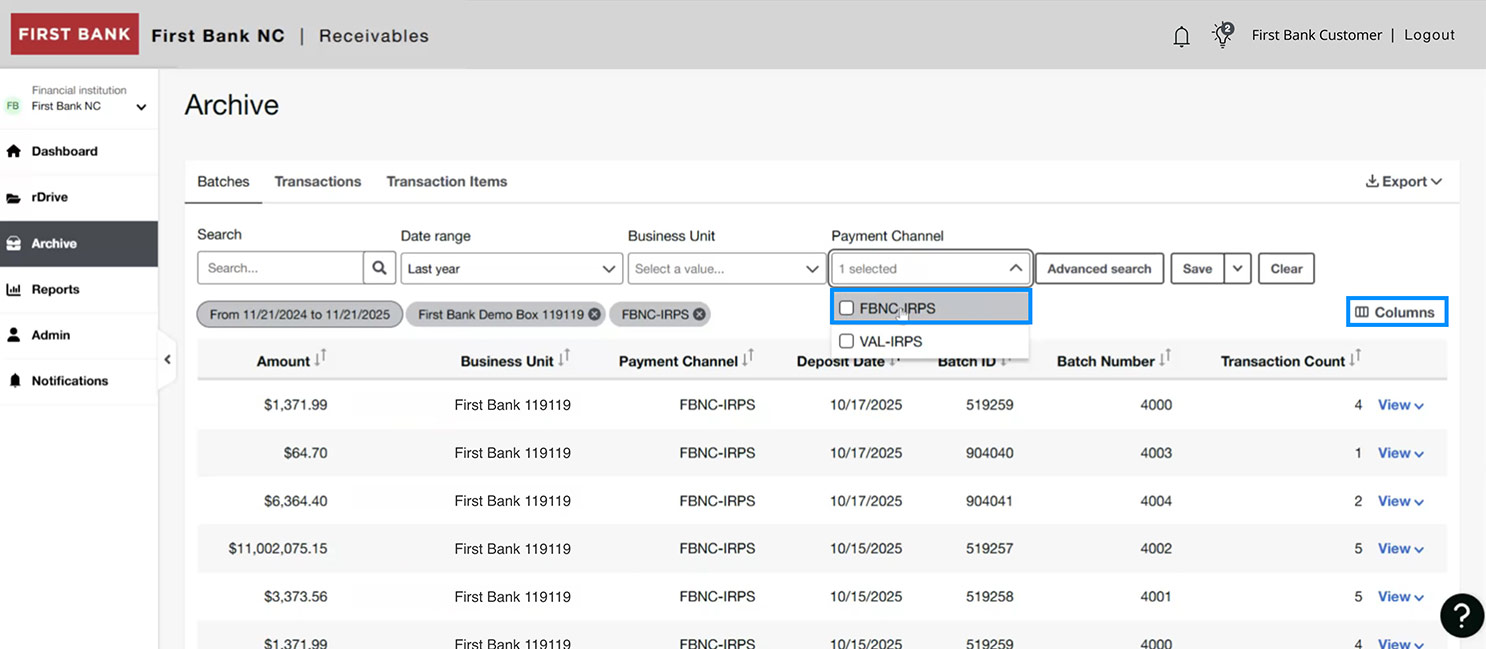Switch to the Transactions tab
The image size is (1486, 649).
(317, 182)
